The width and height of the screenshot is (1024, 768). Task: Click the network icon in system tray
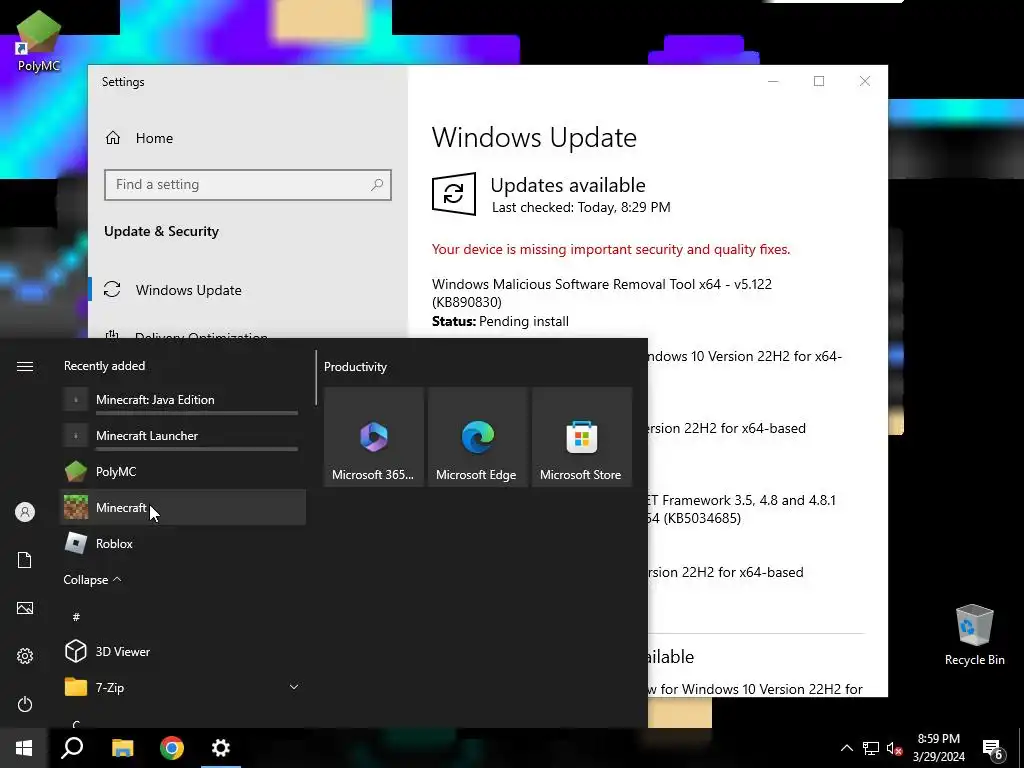[871, 748]
